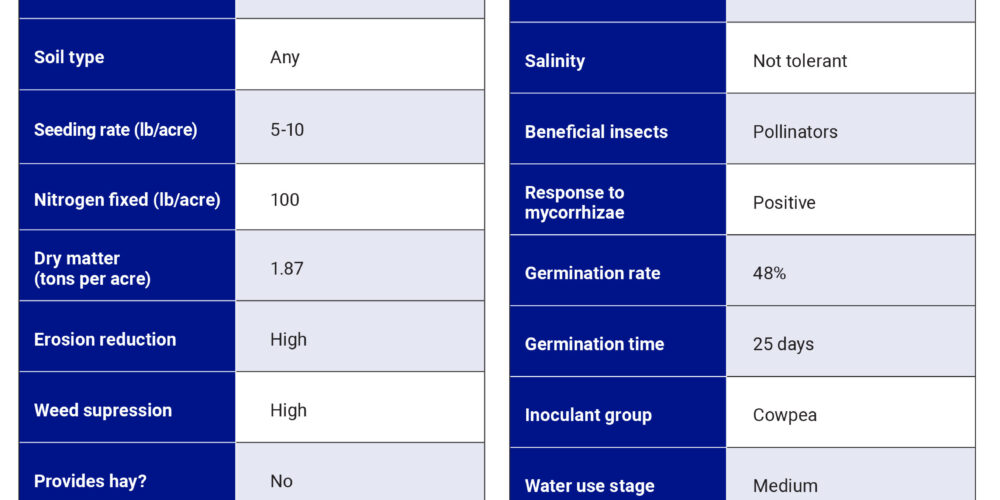Click the High value beside Weed supression

288,410
